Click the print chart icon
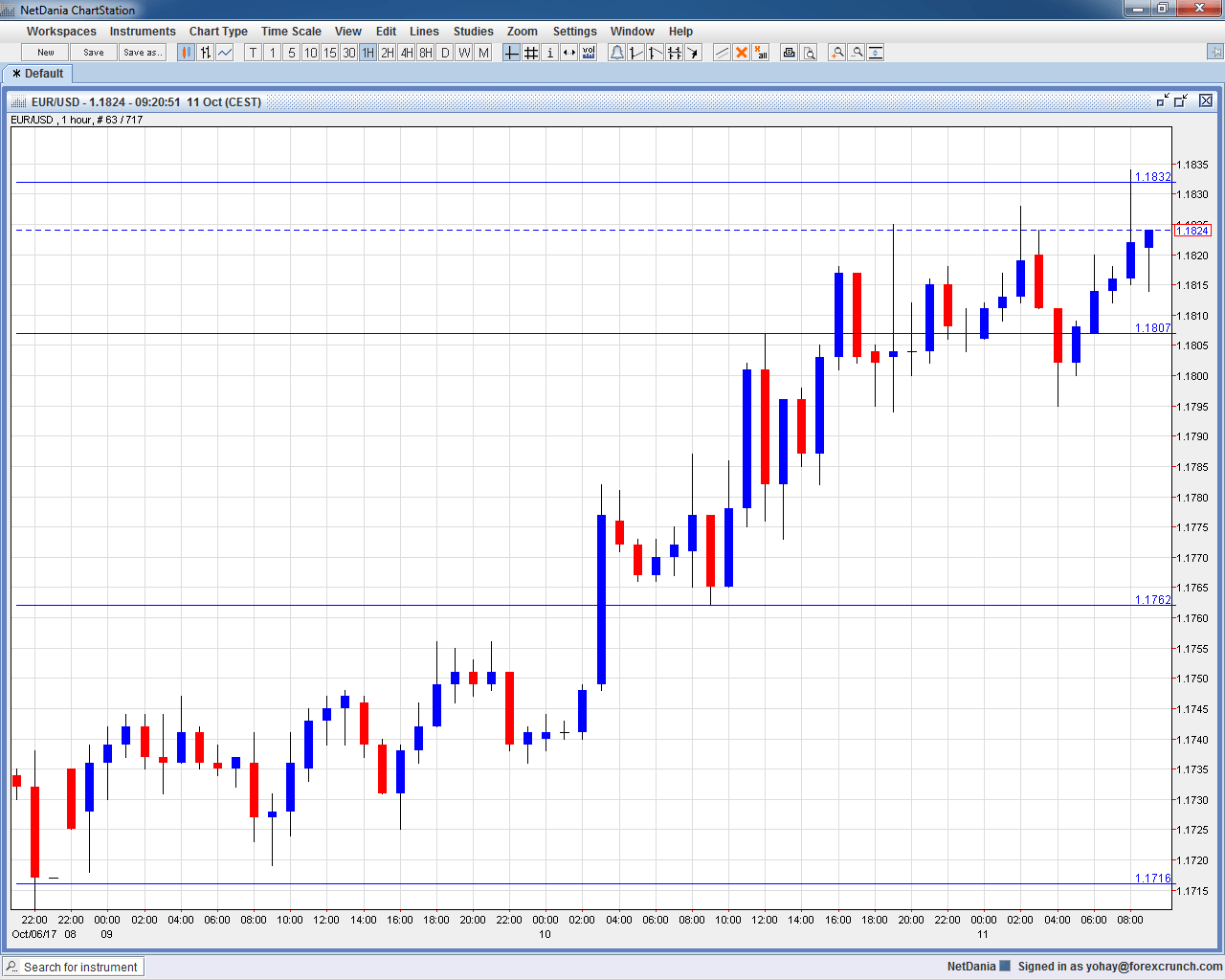Viewport: 1225px width, 980px height. (x=790, y=53)
